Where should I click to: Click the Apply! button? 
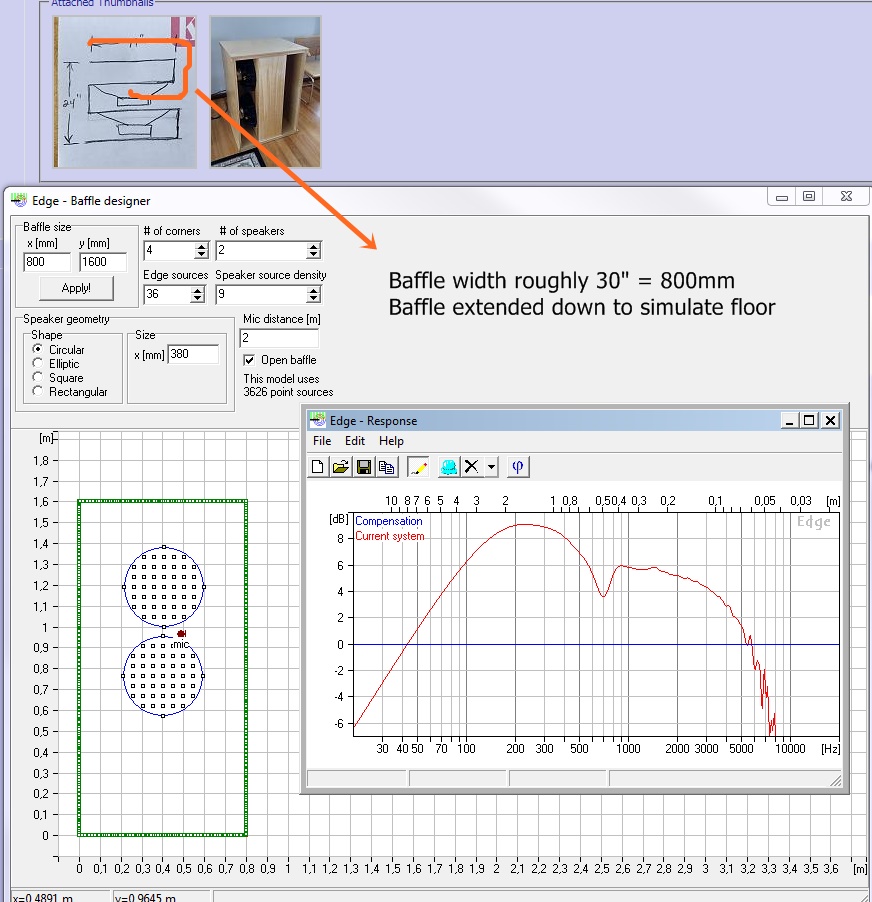[76, 288]
